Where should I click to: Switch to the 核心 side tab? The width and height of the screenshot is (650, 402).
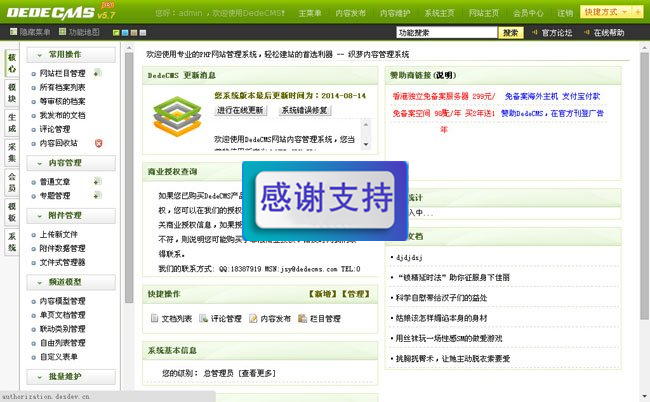click(x=12, y=63)
